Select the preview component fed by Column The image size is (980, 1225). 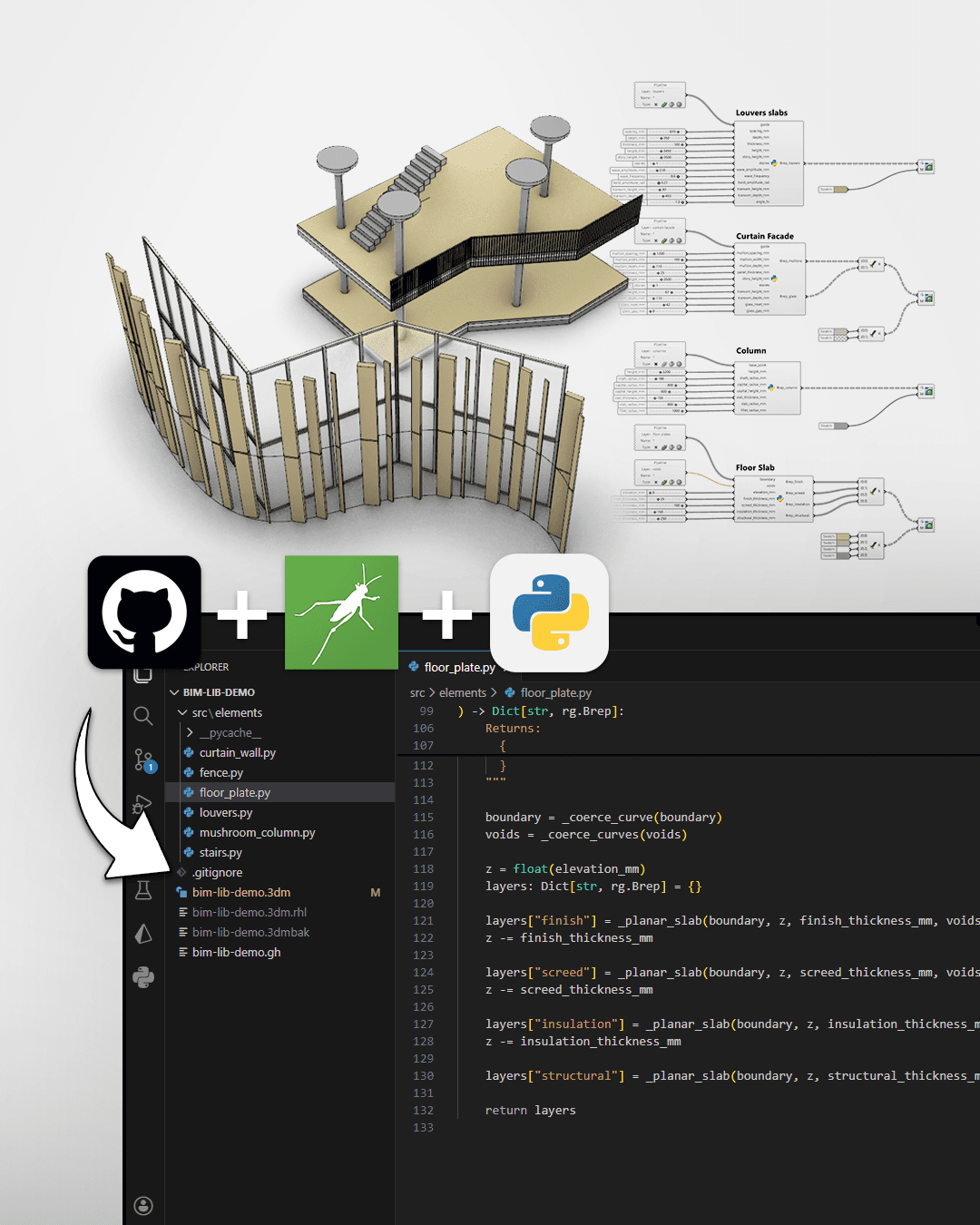pos(926,391)
